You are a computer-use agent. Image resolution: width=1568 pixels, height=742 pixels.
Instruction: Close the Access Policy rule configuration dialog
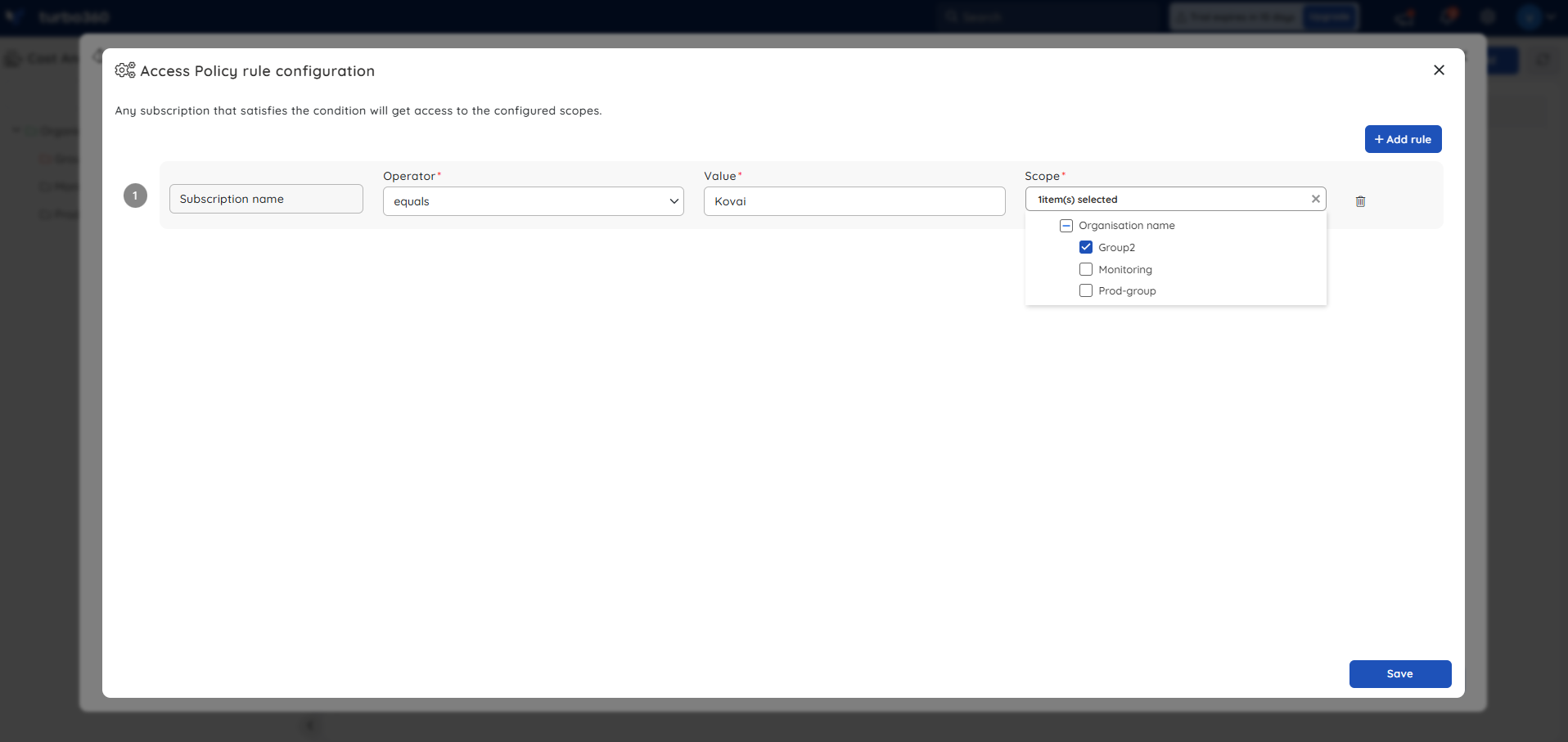(1439, 70)
